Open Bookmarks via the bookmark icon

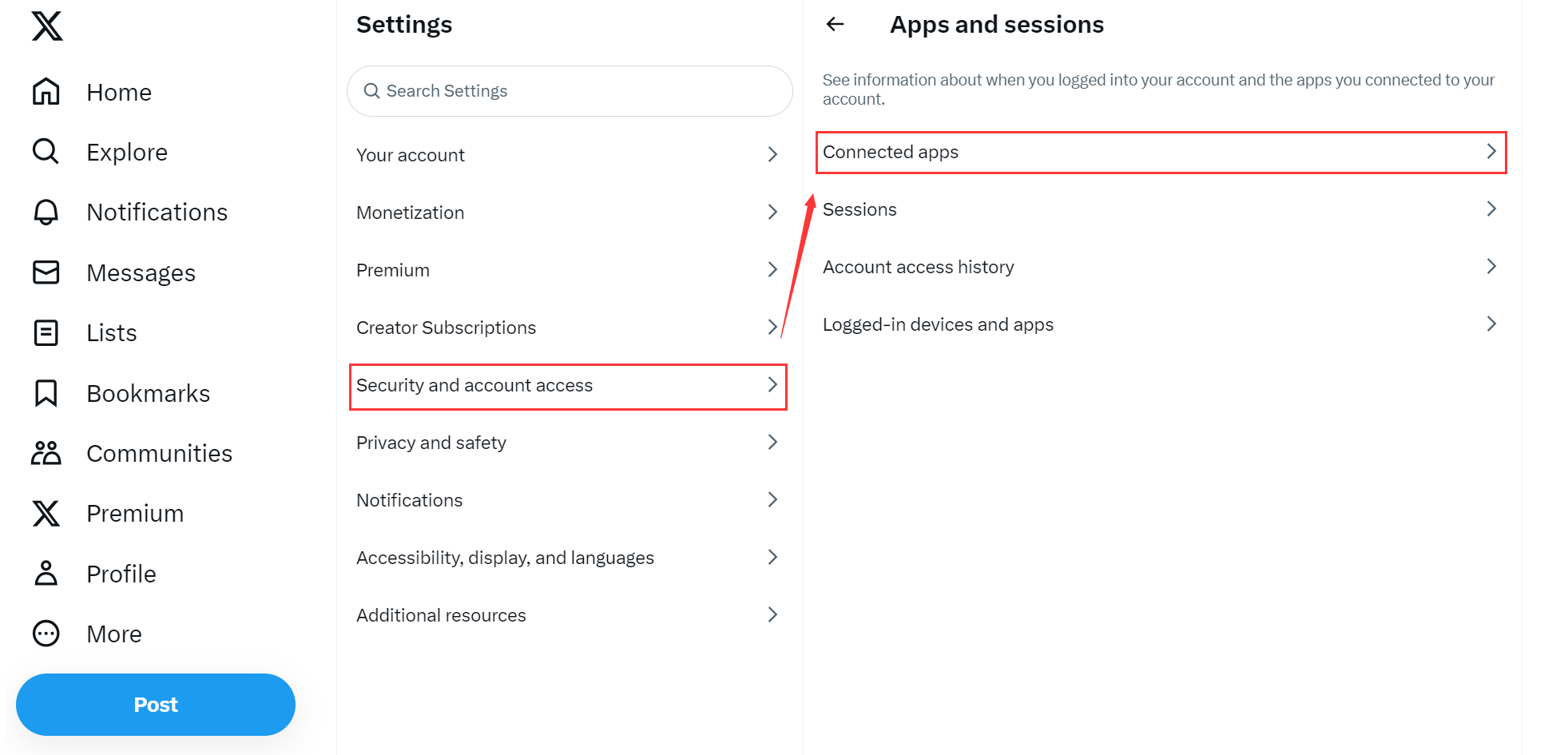coord(46,393)
